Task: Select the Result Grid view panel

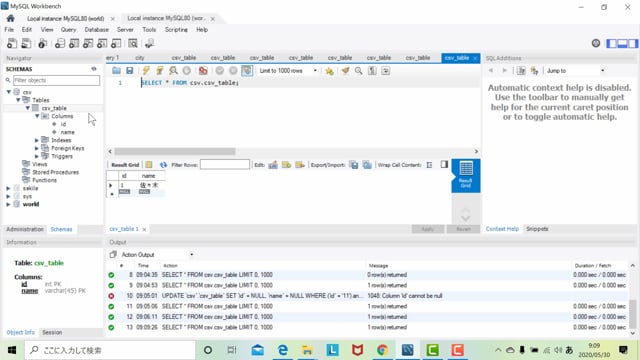Action: [x=466, y=175]
